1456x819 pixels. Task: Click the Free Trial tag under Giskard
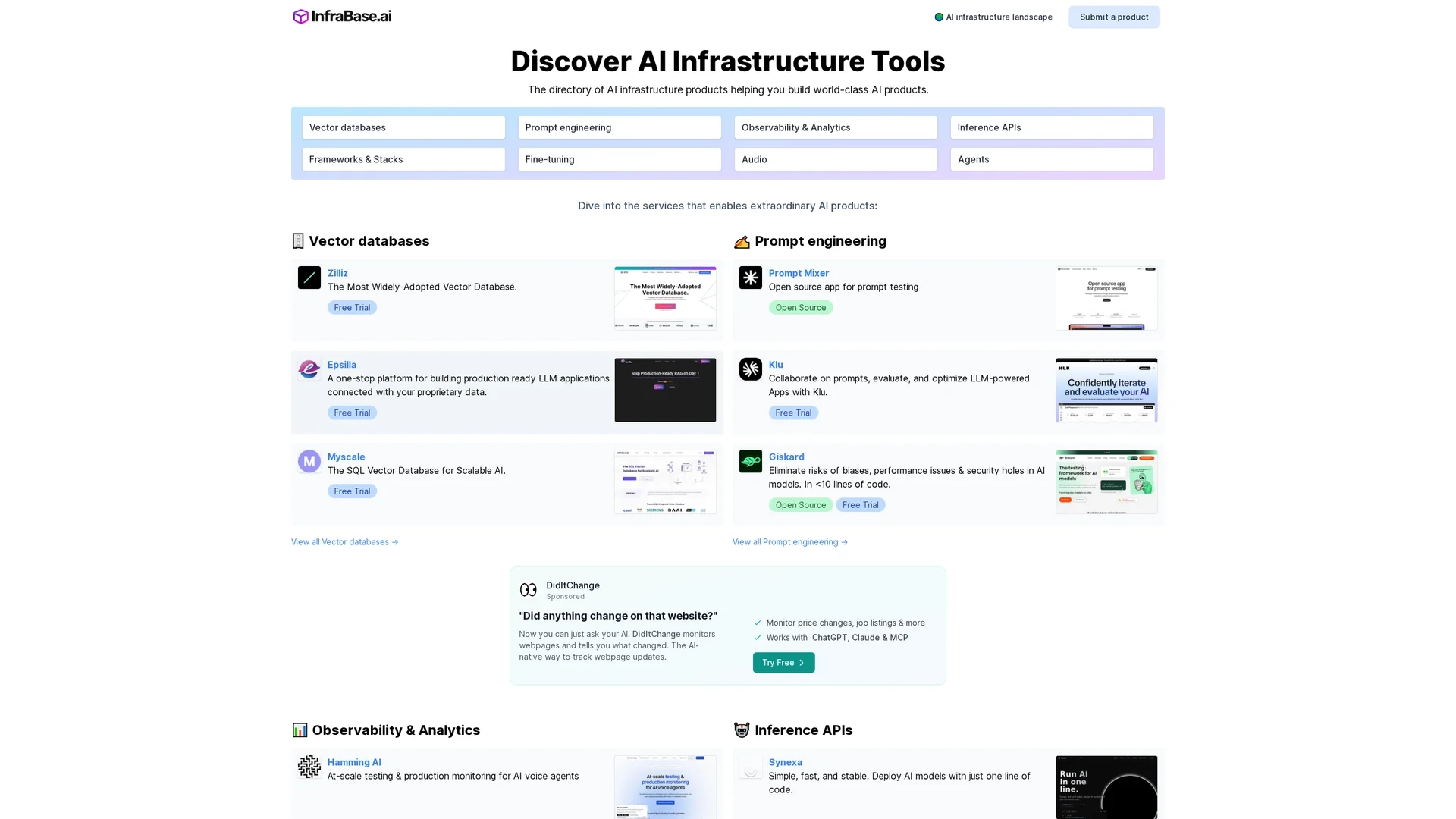point(861,504)
